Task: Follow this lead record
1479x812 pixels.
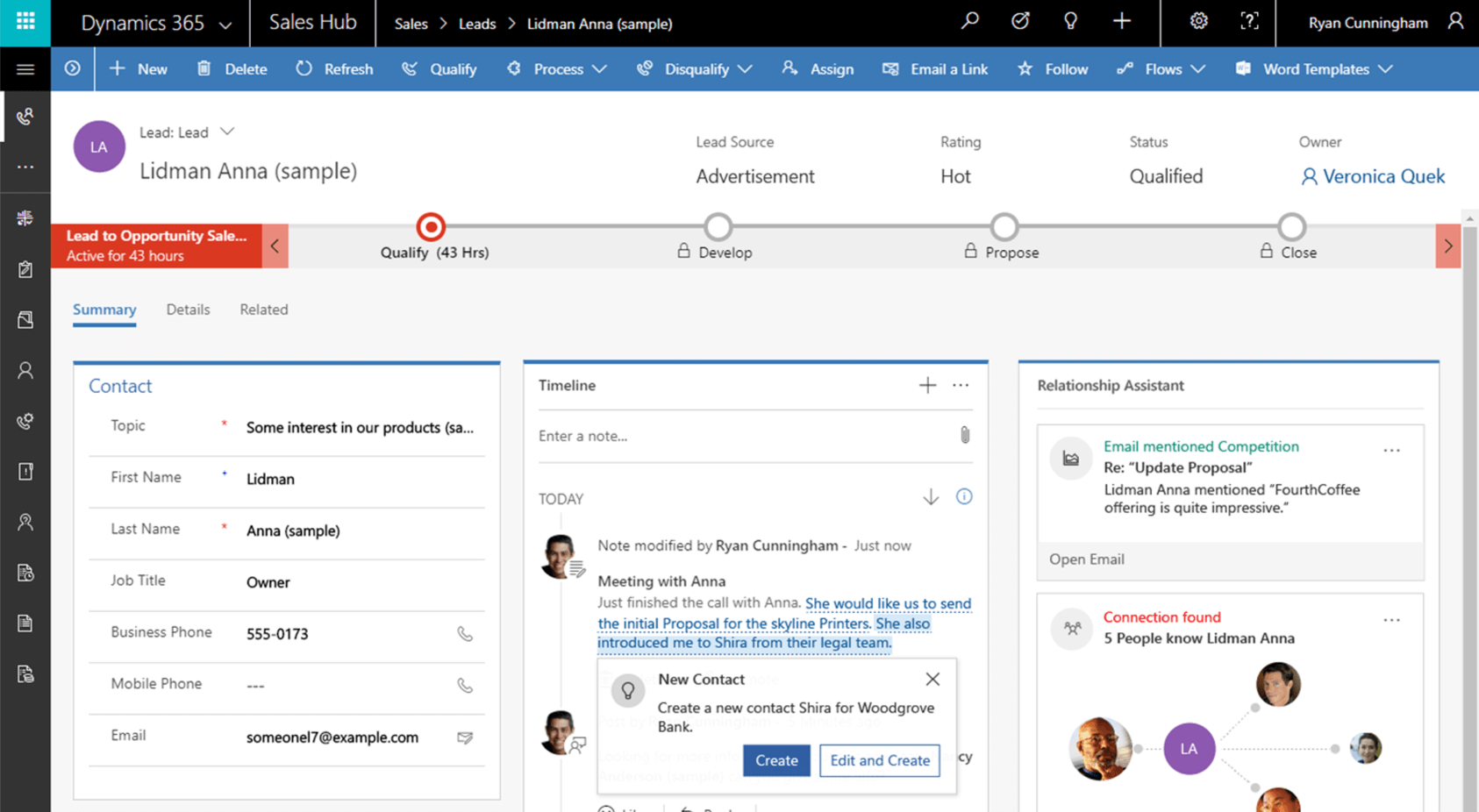Action: coord(1053,69)
